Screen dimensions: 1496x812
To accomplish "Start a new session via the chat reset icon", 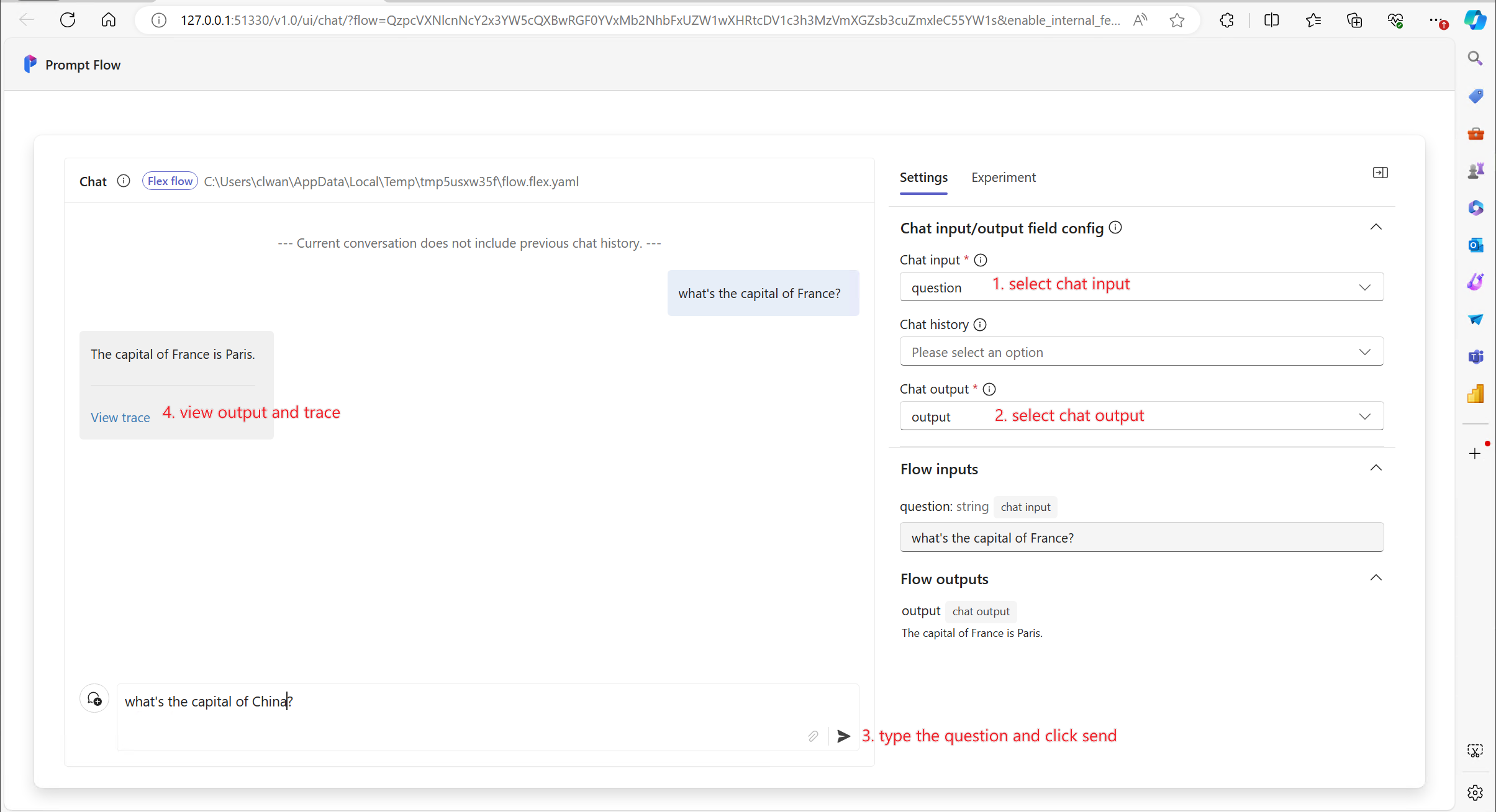I will (x=94, y=698).
